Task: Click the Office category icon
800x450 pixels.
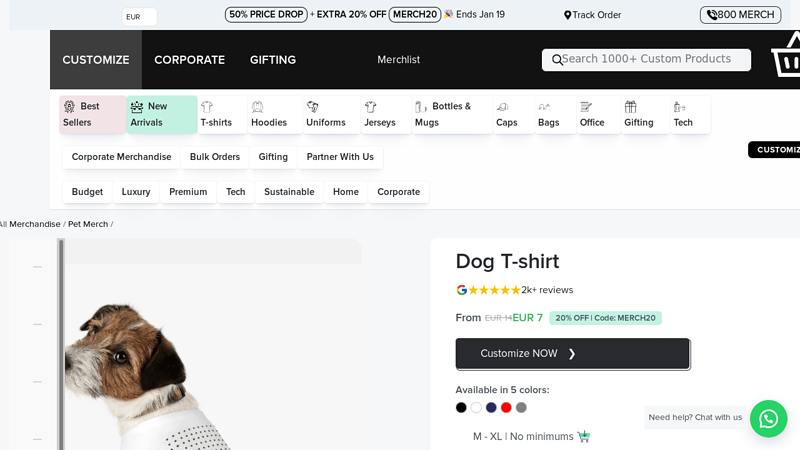Action: [x=586, y=107]
